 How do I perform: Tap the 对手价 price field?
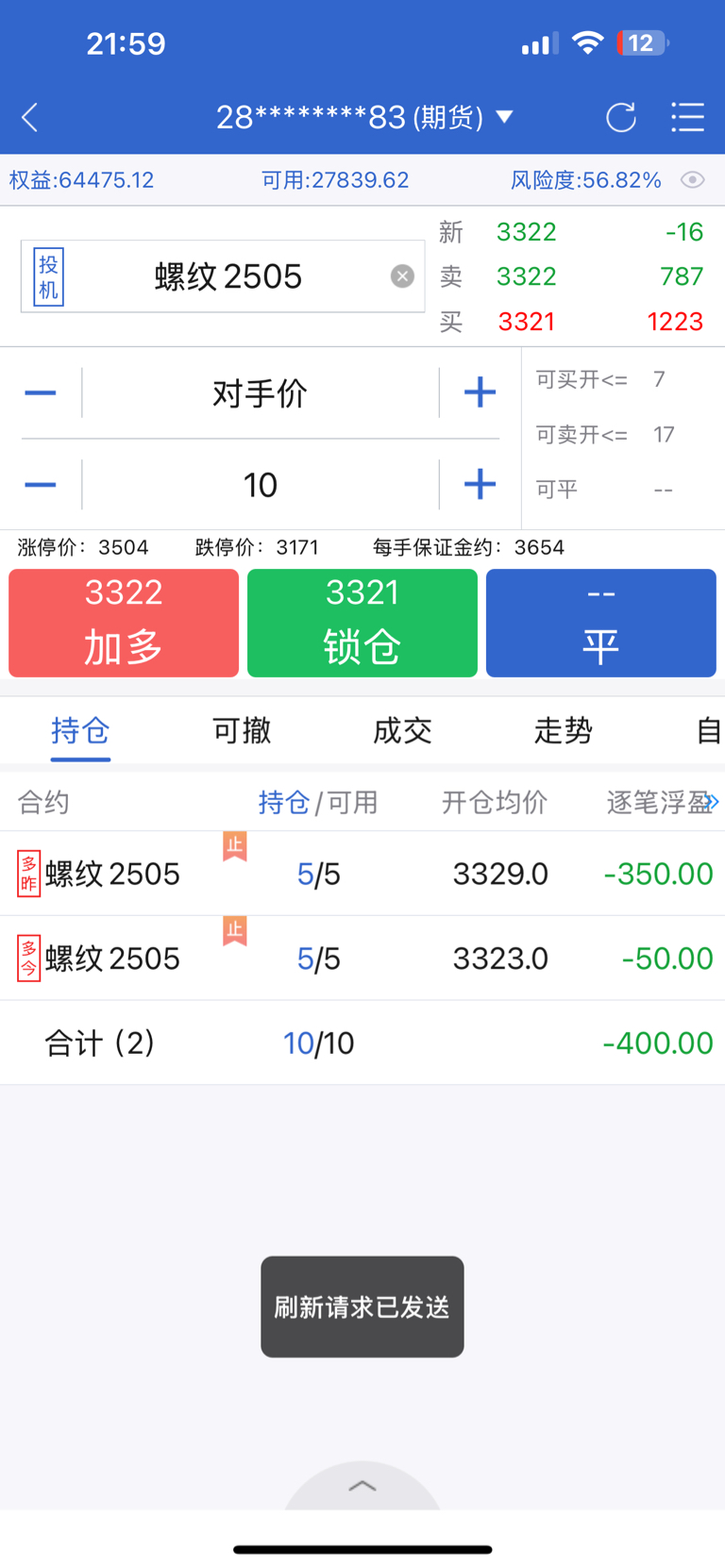pyautogui.click(x=261, y=392)
